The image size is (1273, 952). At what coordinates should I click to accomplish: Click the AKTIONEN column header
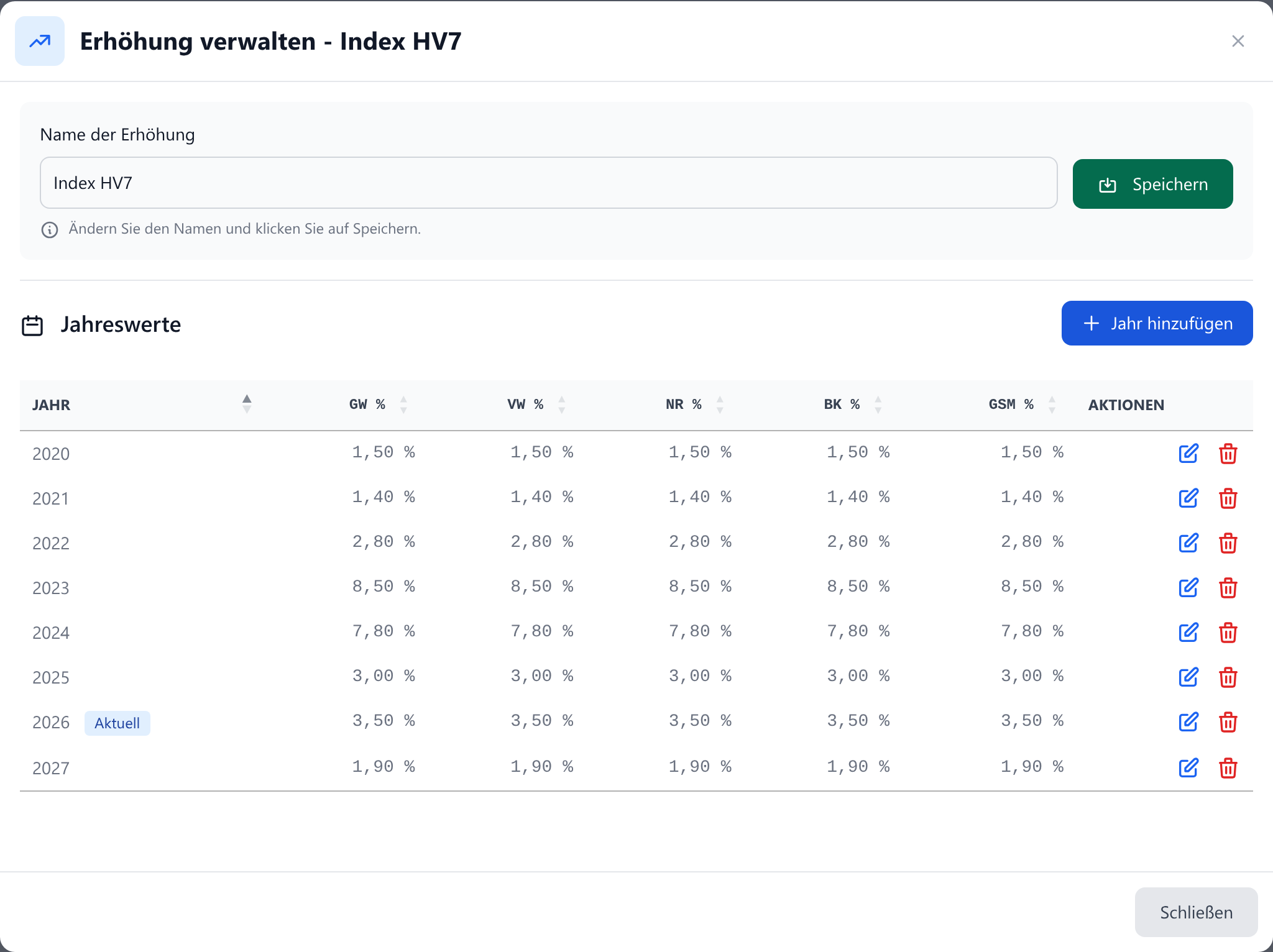pyautogui.click(x=1126, y=405)
